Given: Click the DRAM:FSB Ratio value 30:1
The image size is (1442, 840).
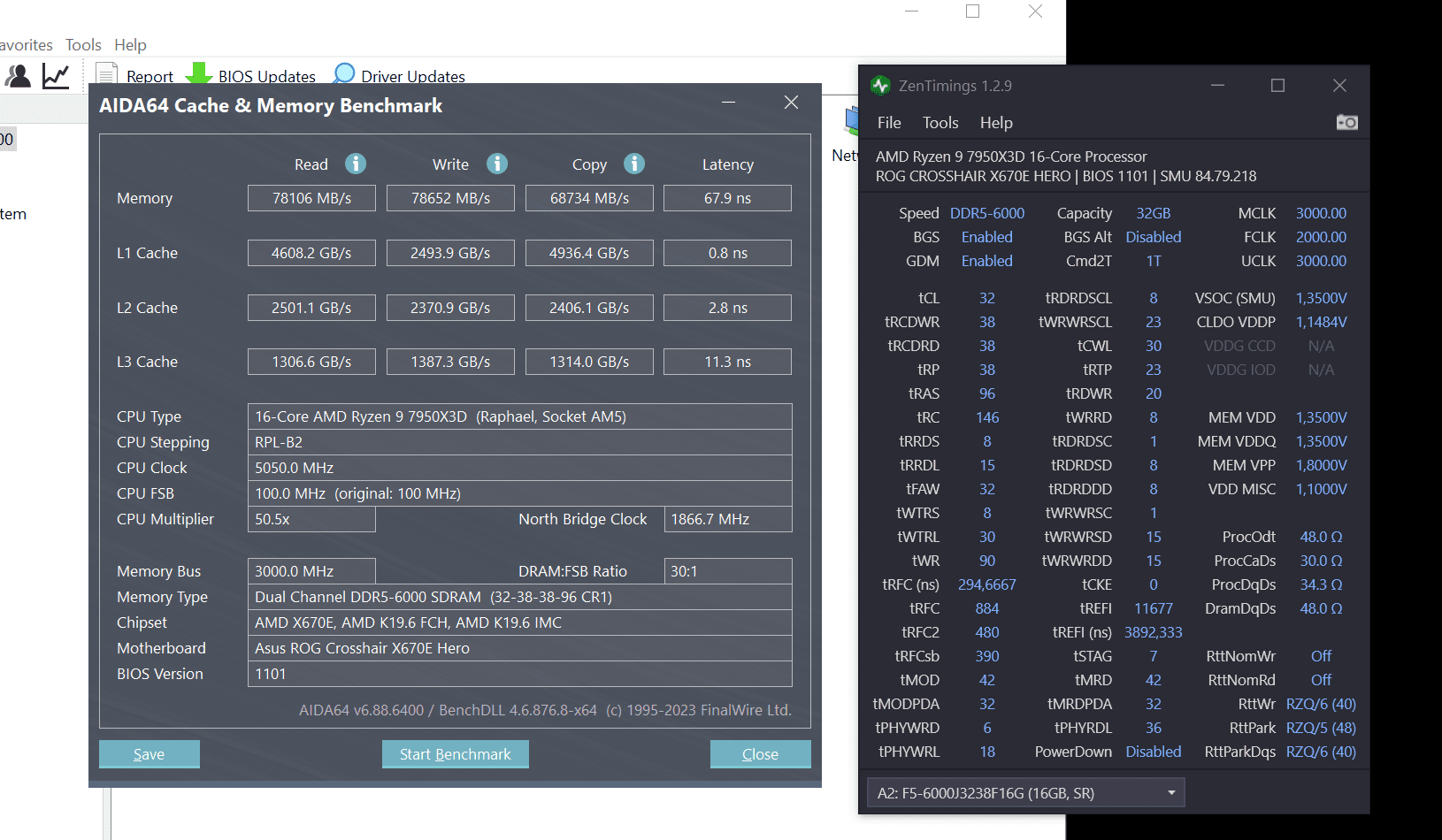Looking at the screenshot, I should point(728,571).
